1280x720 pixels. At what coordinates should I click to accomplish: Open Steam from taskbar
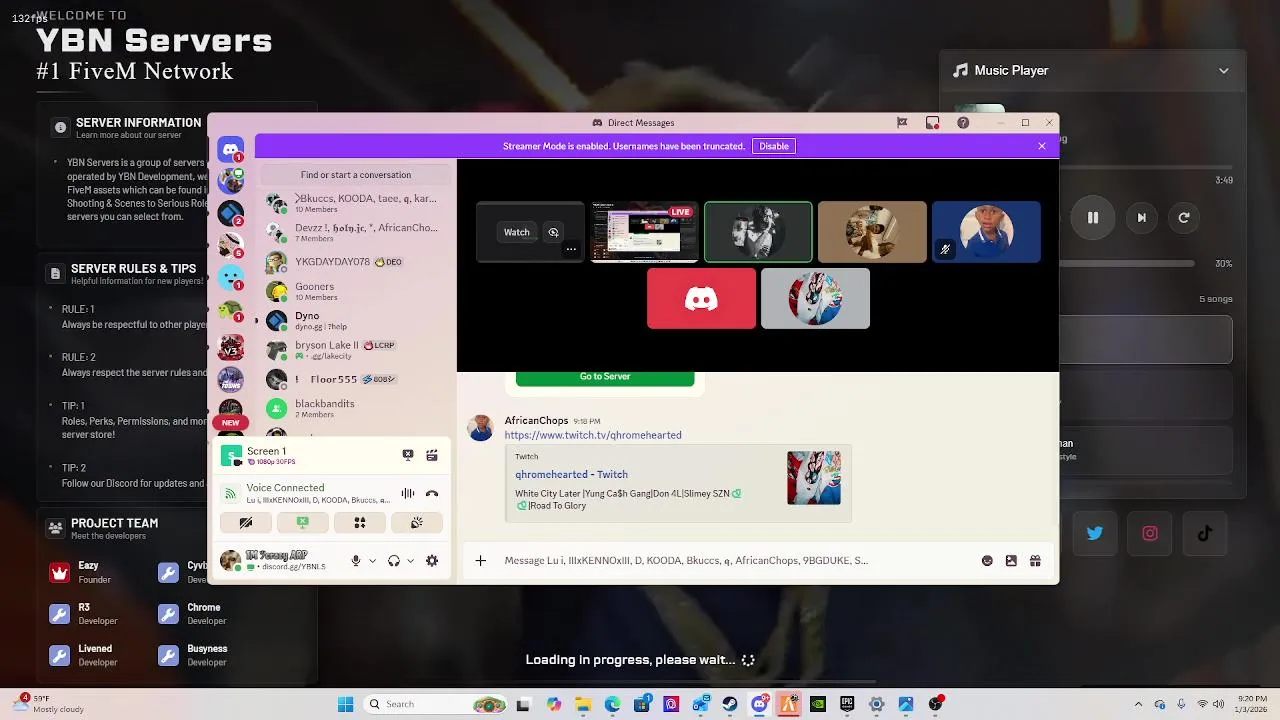coord(730,704)
